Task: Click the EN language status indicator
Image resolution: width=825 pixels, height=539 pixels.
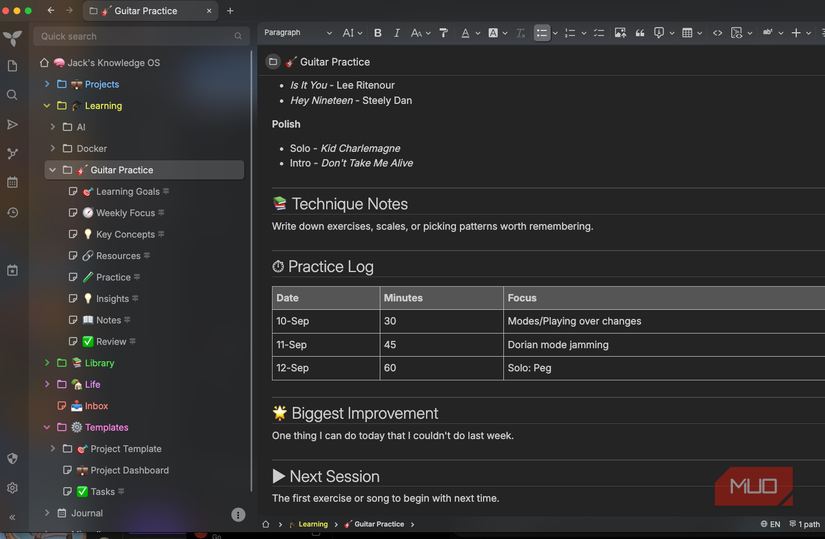Action: click(770, 524)
